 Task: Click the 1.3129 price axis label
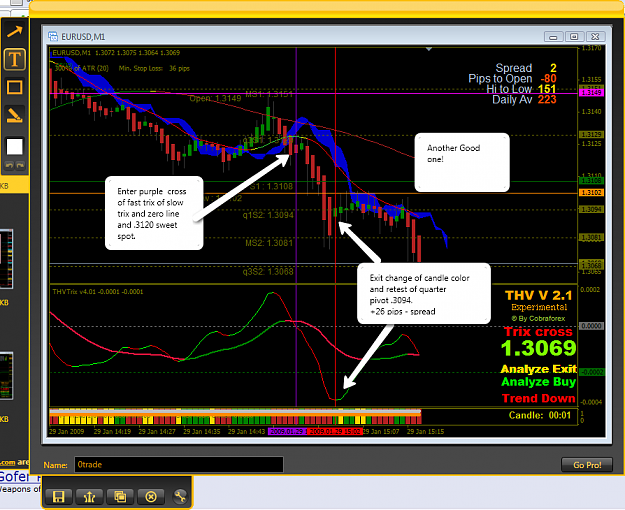tap(592, 134)
